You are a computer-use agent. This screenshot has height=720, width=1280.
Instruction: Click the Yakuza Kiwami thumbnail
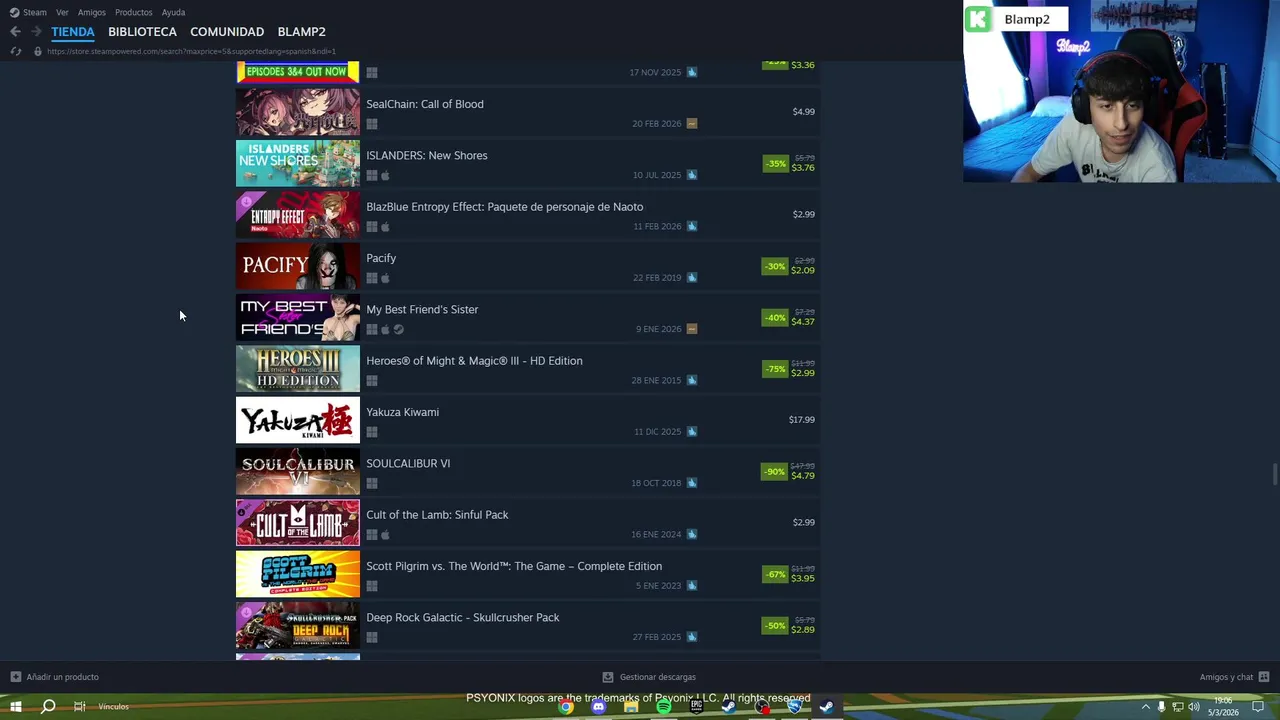[x=297, y=420]
